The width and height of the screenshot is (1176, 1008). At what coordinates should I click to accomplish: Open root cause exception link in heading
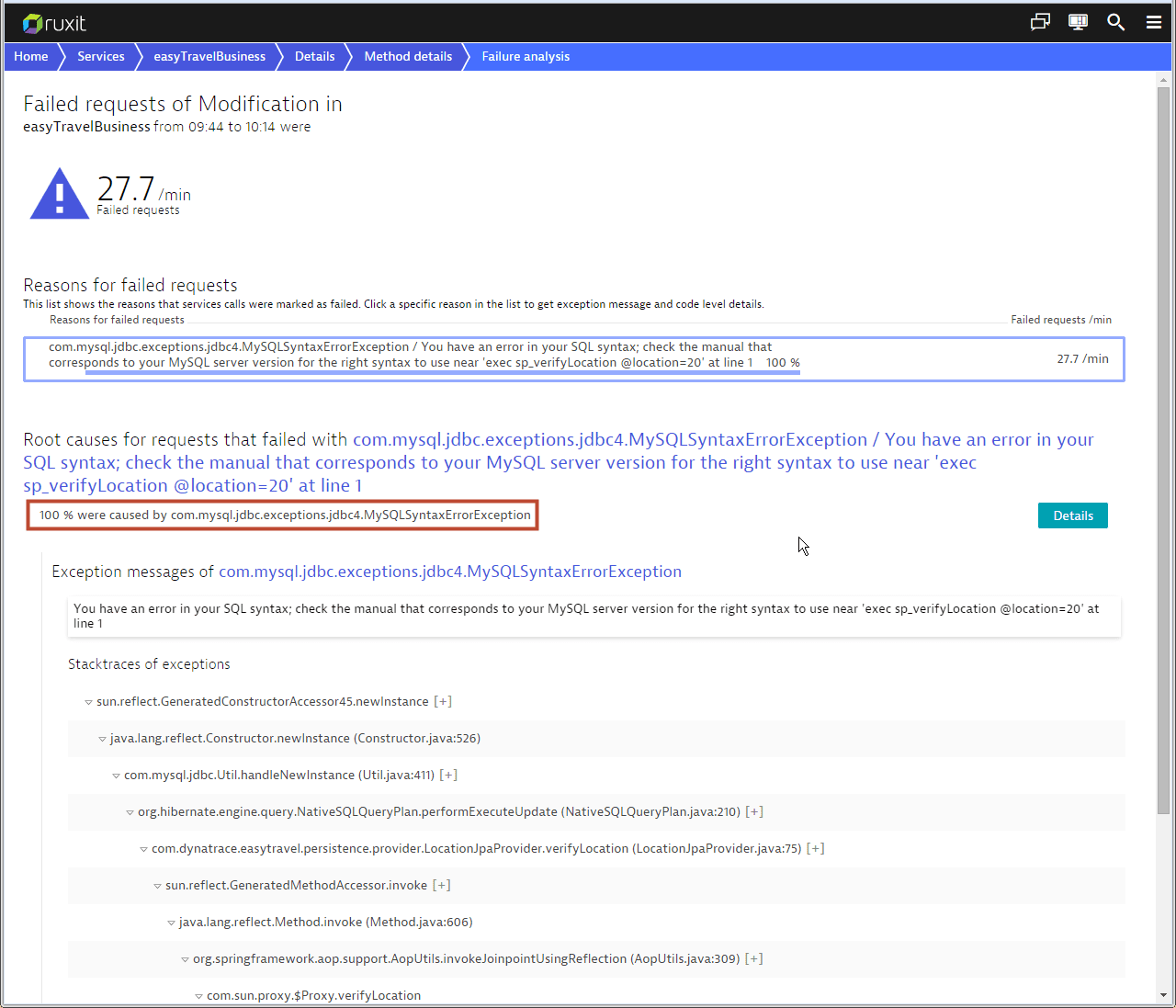tap(559, 462)
